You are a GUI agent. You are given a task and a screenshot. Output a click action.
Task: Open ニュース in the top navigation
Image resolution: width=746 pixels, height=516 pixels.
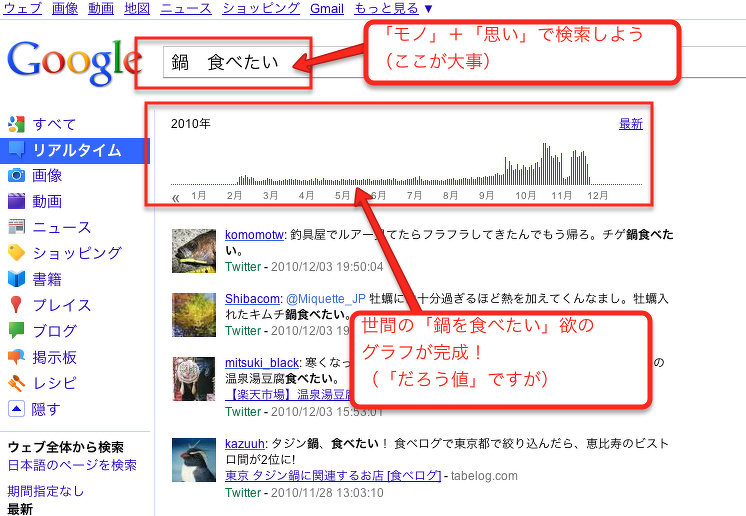(186, 8)
